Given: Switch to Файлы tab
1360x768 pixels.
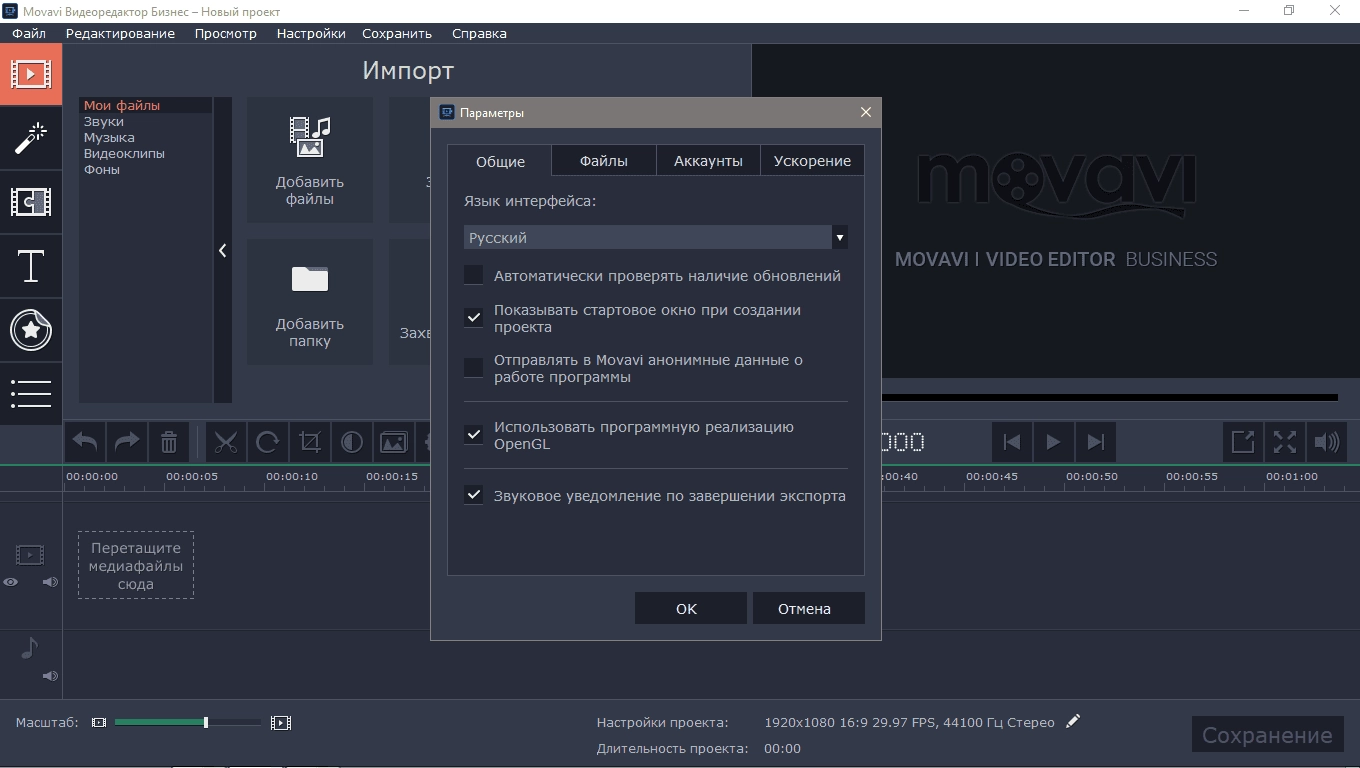Looking at the screenshot, I should pos(604,160).
